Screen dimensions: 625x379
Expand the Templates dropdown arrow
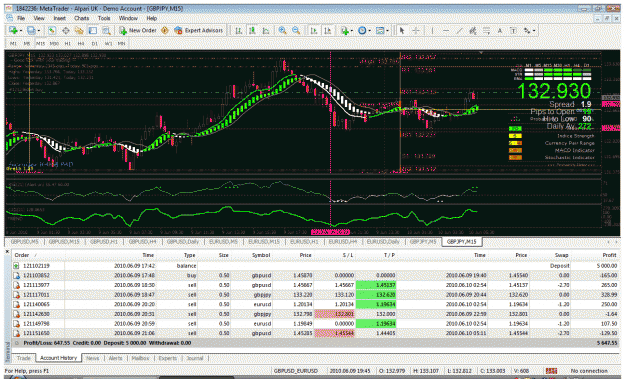point(387,31)
